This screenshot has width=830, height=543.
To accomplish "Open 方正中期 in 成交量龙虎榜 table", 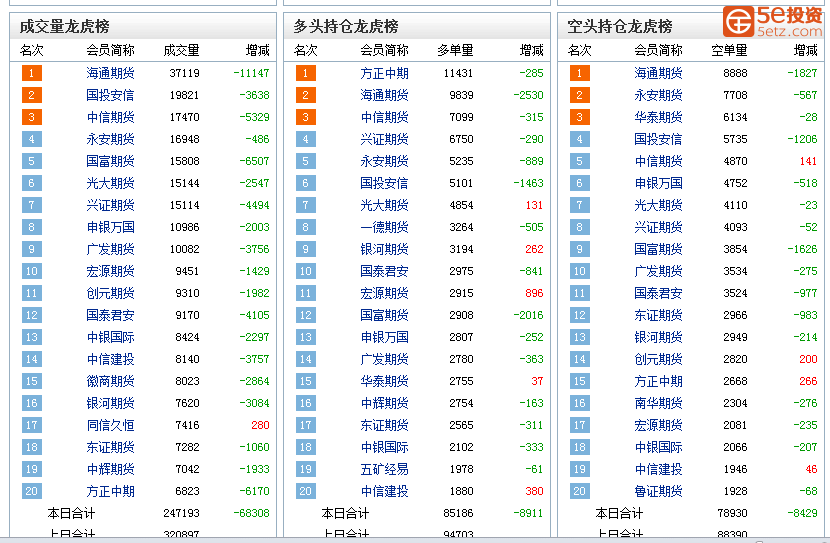I will click(x=110, y=491).
